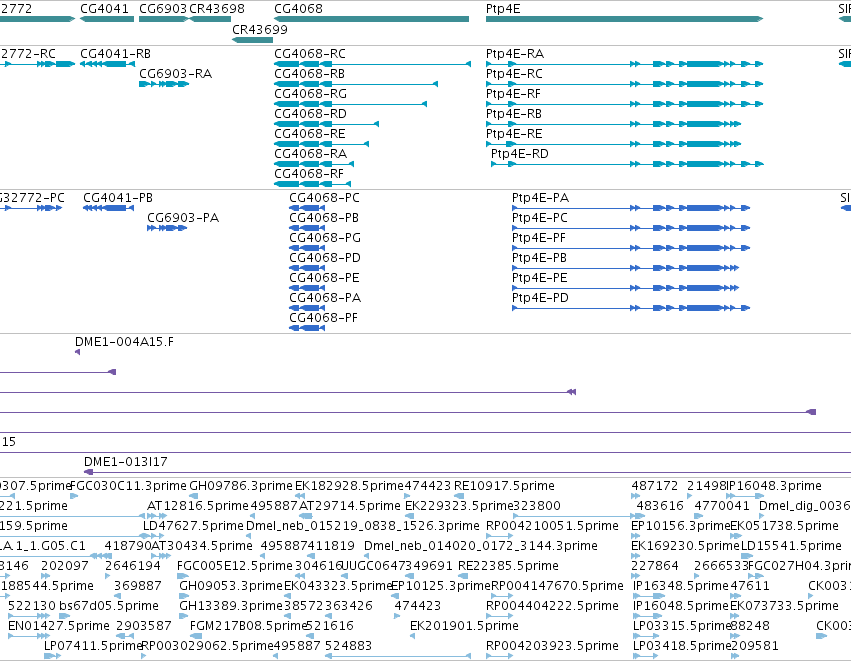Viewport: 851px width, 661px height.
Task: Select the Ptp4E-RF transcript label
Action: coord(513,94)
